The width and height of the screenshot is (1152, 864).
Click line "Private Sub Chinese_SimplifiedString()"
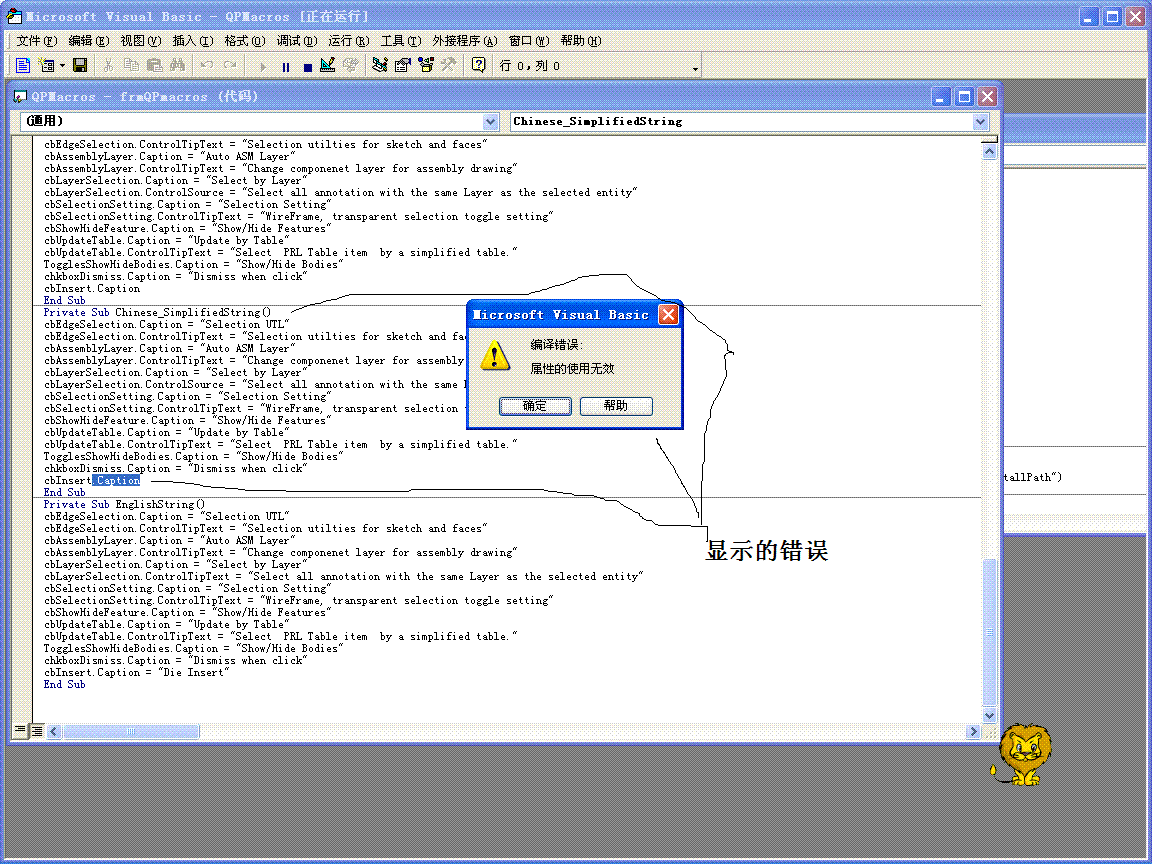click(x=157, y=312)
